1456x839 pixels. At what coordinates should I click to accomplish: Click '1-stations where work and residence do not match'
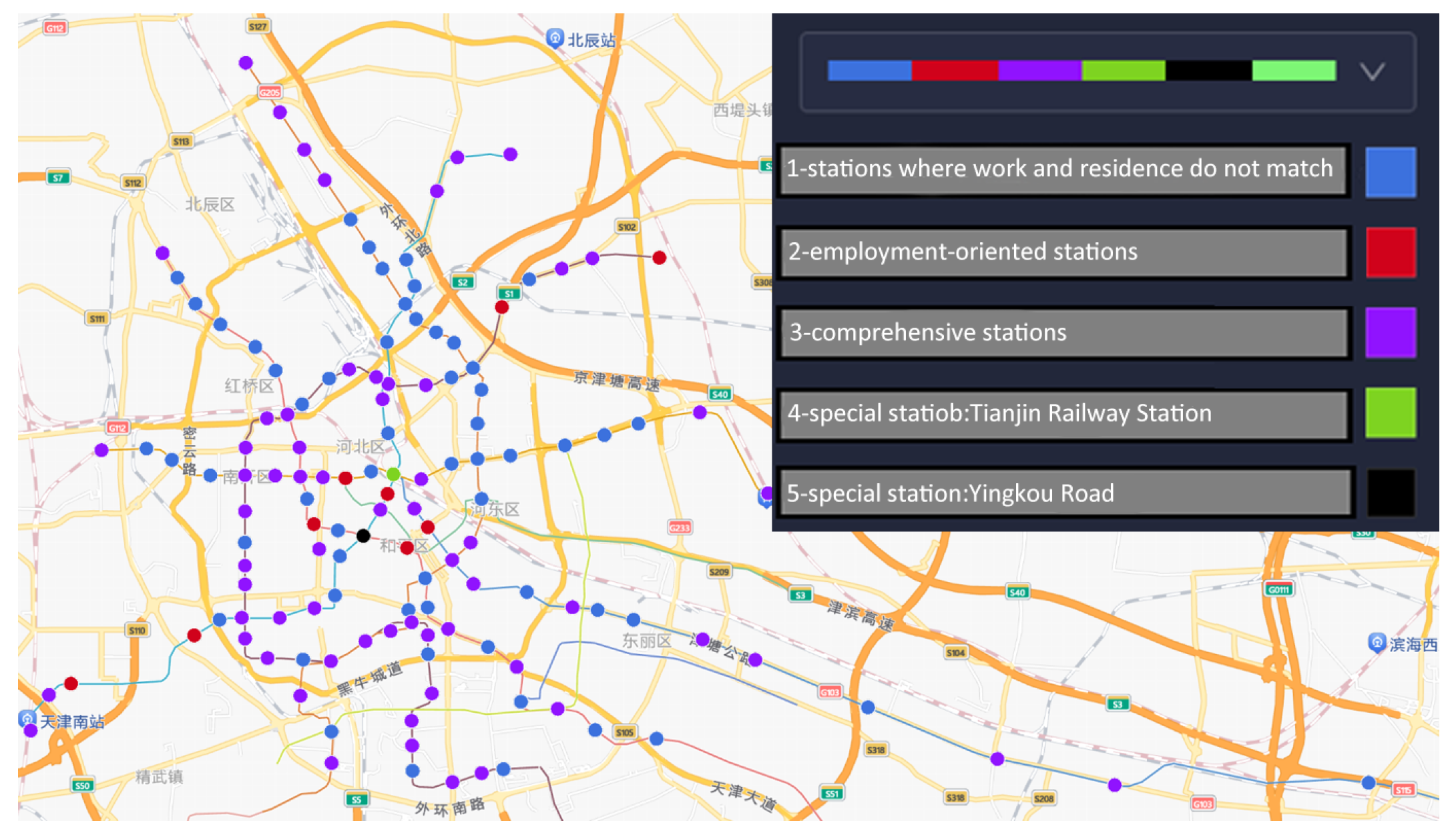[1063, 170]
